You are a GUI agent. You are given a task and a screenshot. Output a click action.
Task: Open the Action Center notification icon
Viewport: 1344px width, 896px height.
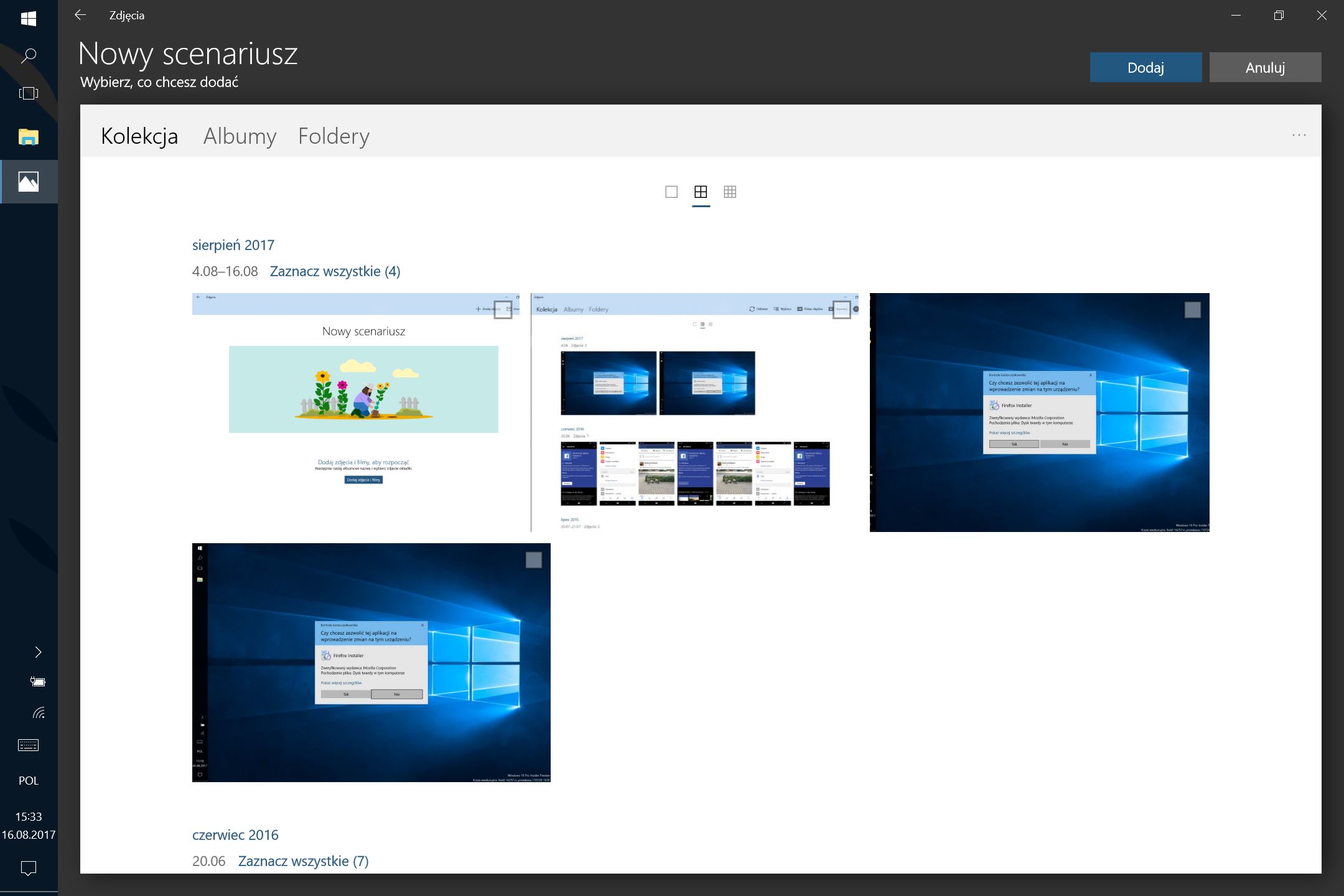(x=28, y=867)
